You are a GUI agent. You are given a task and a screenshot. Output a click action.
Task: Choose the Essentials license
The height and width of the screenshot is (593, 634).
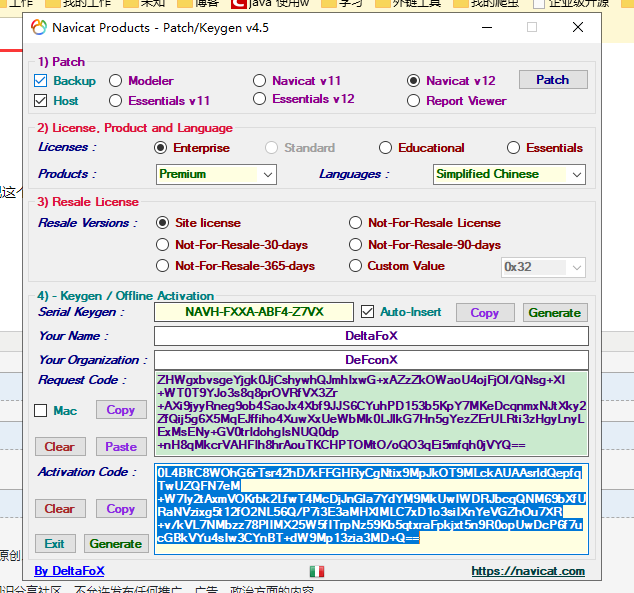[x=513, y=148]
